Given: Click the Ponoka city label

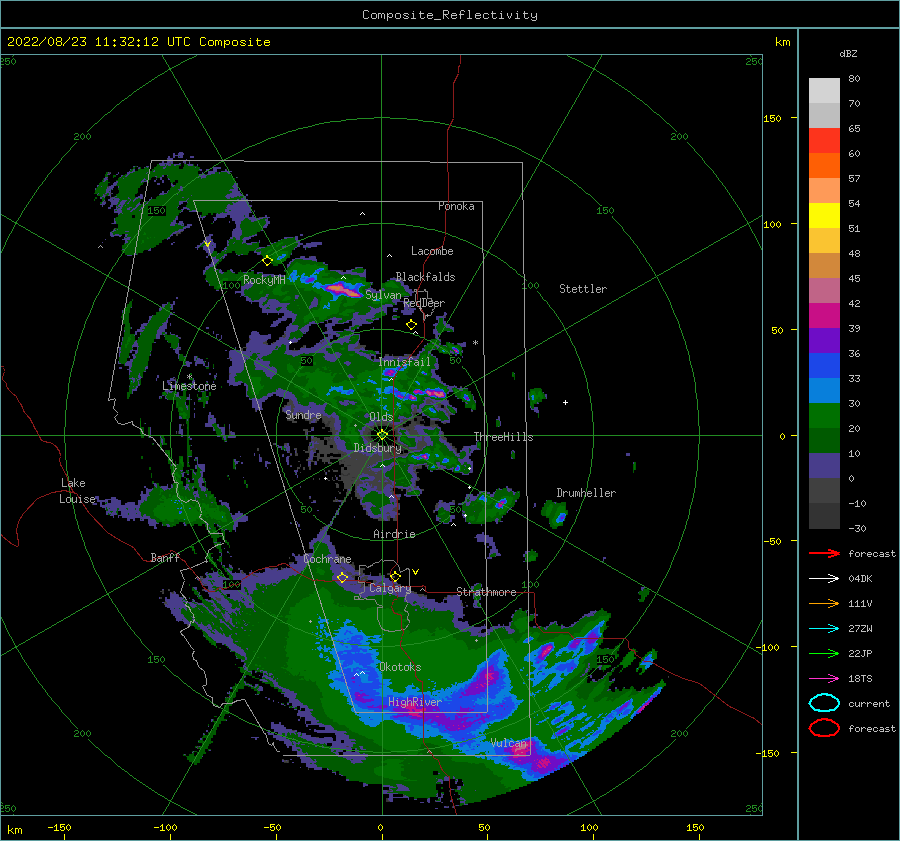Looking at the screenshot, I should coord(456,206).
